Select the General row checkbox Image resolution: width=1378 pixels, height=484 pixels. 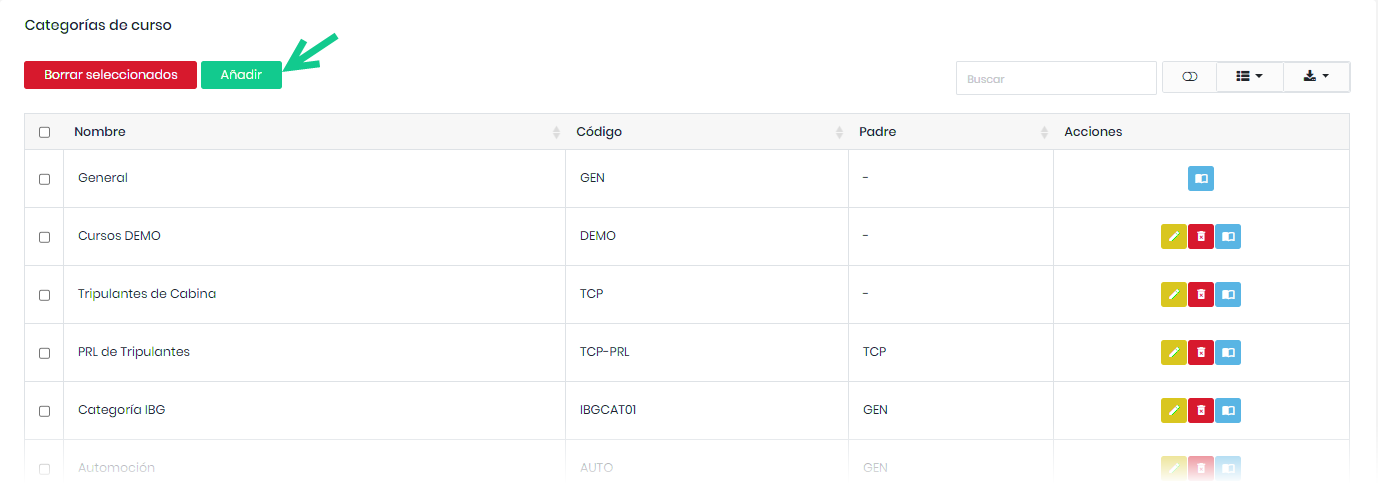pos(44,179)
